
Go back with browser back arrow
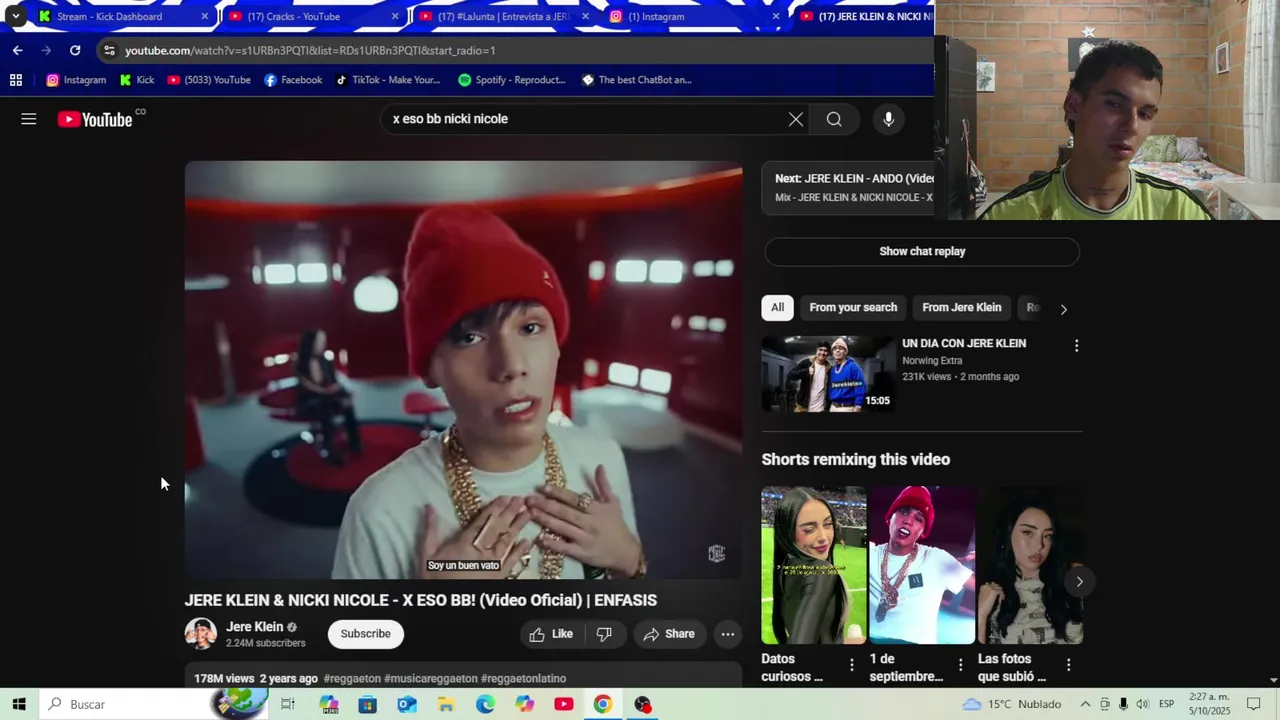17,50
